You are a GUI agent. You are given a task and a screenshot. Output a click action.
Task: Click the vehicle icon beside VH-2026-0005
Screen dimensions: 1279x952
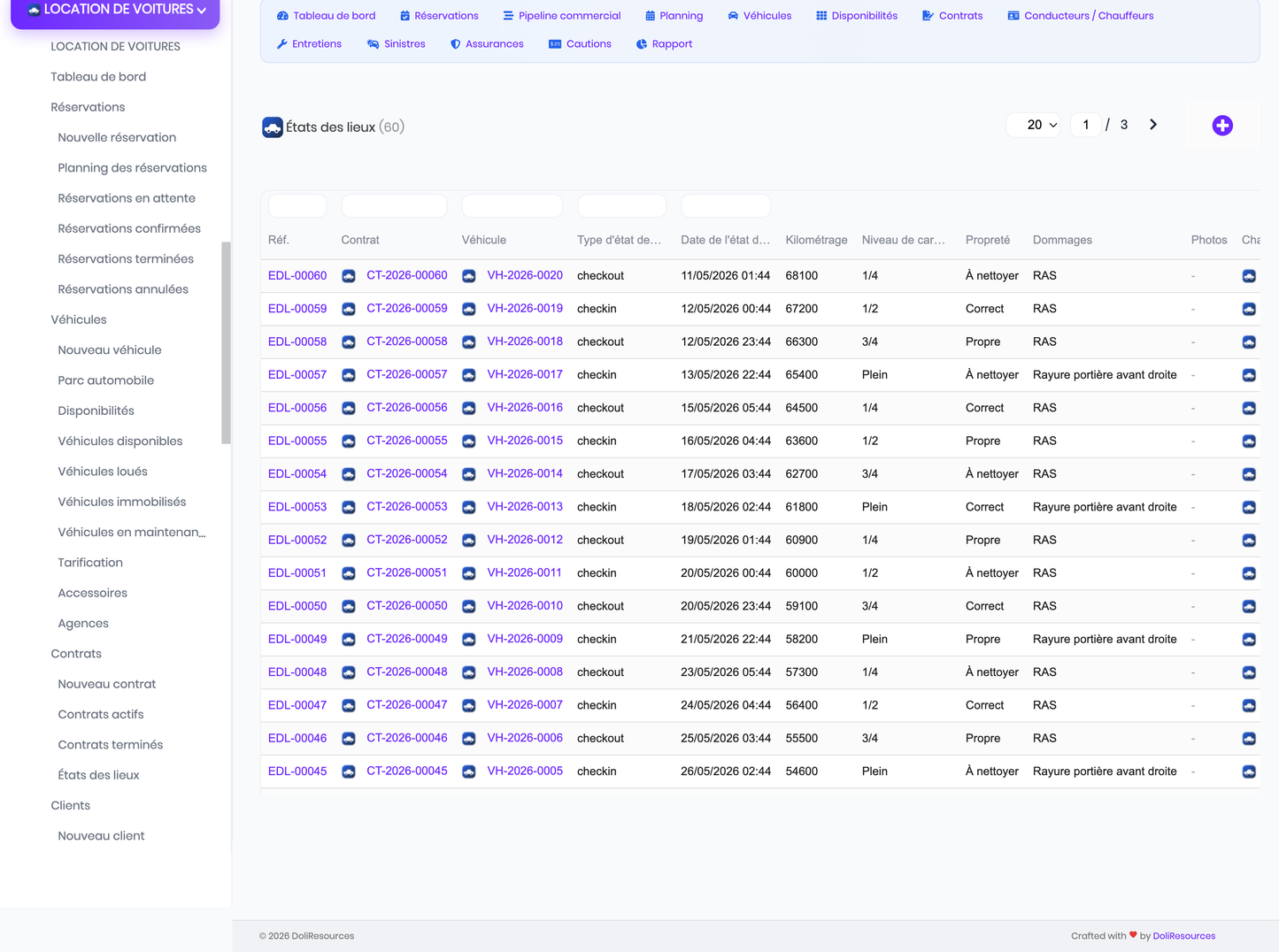(x=469, y=772)
